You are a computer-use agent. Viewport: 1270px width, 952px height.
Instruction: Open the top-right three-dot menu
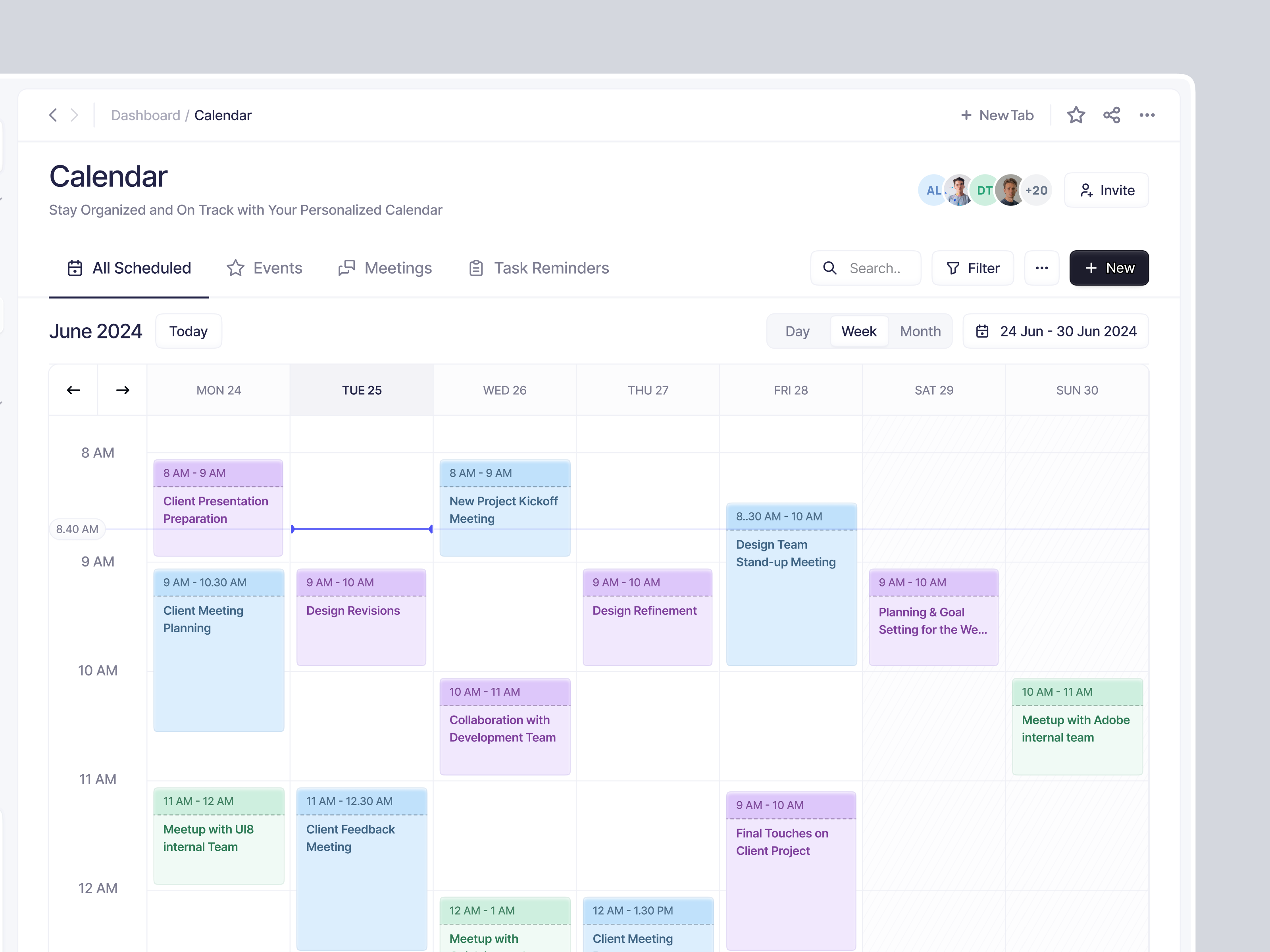[1147, 115]
